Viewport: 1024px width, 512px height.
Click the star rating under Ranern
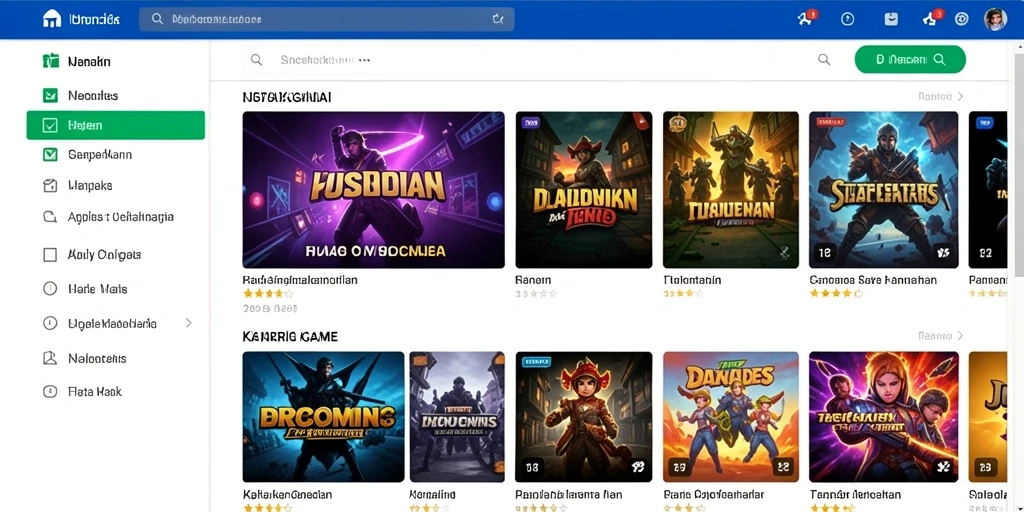coord(536,294)
